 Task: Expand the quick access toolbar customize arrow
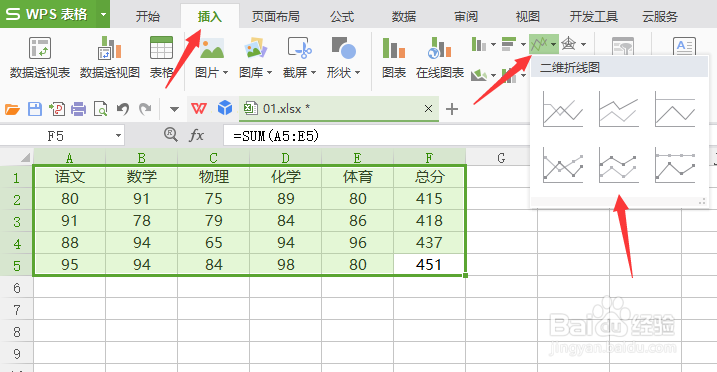click(174, 109)
